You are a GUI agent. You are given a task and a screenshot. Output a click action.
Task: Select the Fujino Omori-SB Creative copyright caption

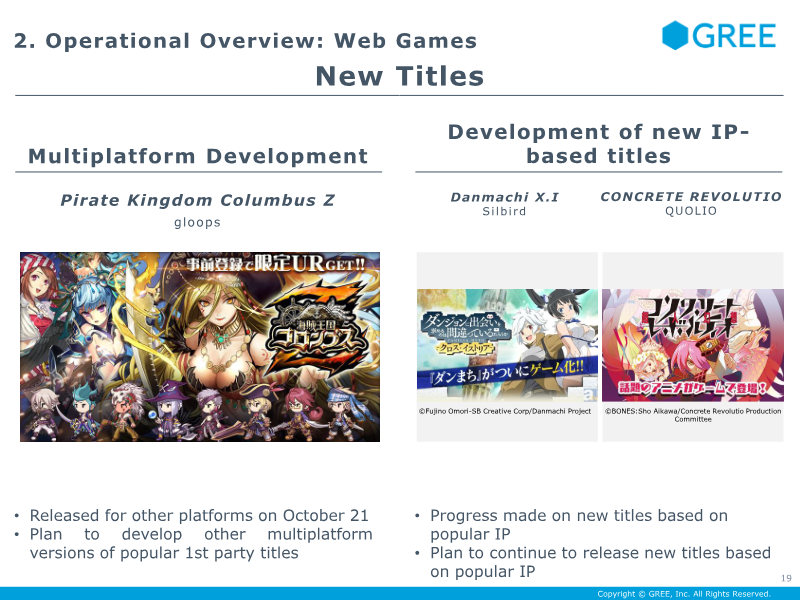coord(505,411)
